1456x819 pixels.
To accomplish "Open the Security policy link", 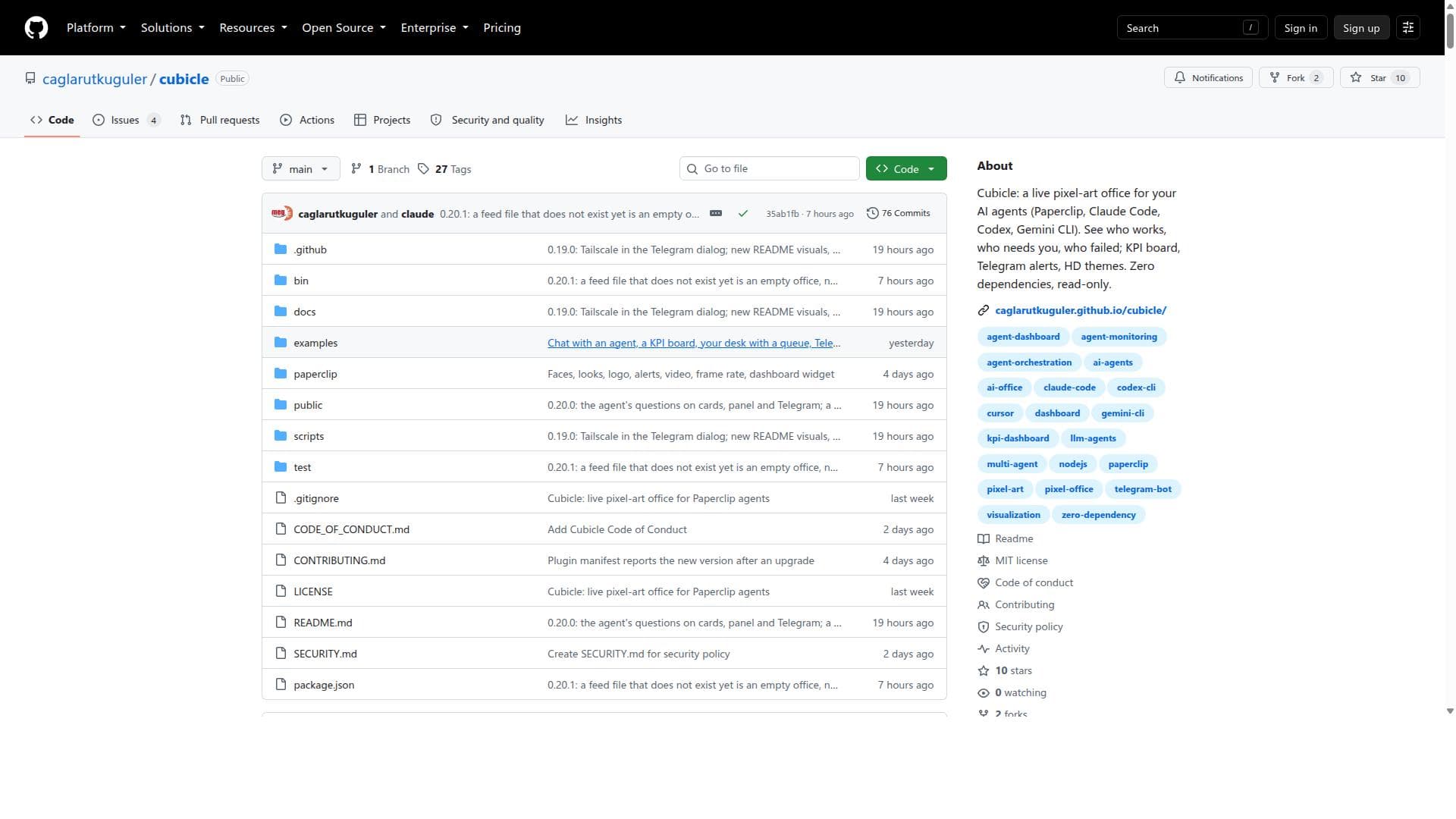I will pos(1021,627).
